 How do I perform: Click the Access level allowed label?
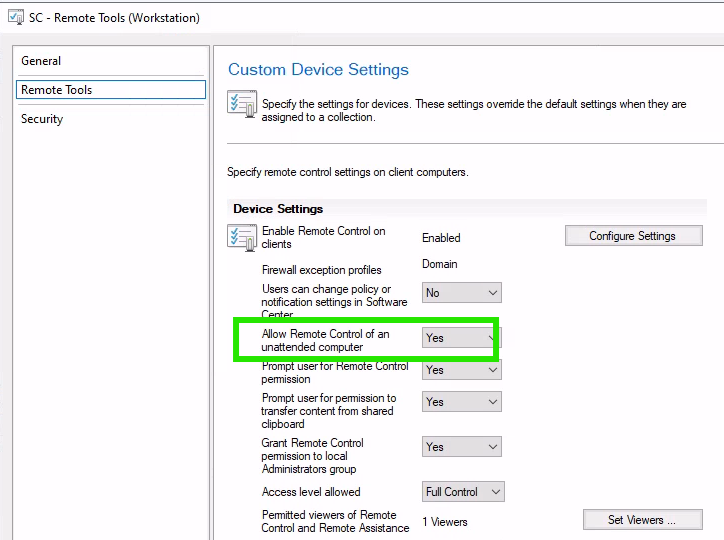[x=311, y=492]
